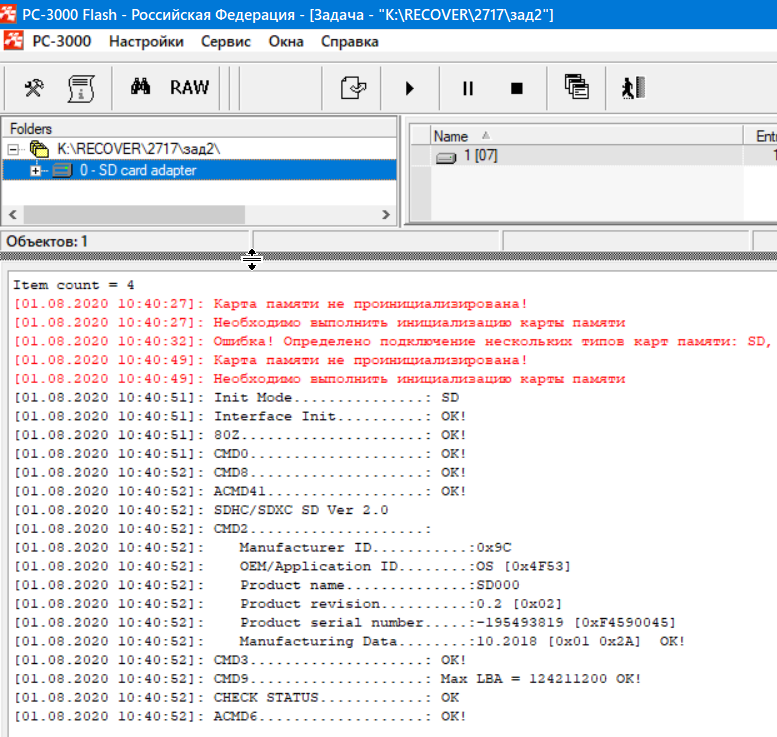Start the task with the Play button
Image resolution: width=777 pixels, height=737 pixels.
click(409, 89)
